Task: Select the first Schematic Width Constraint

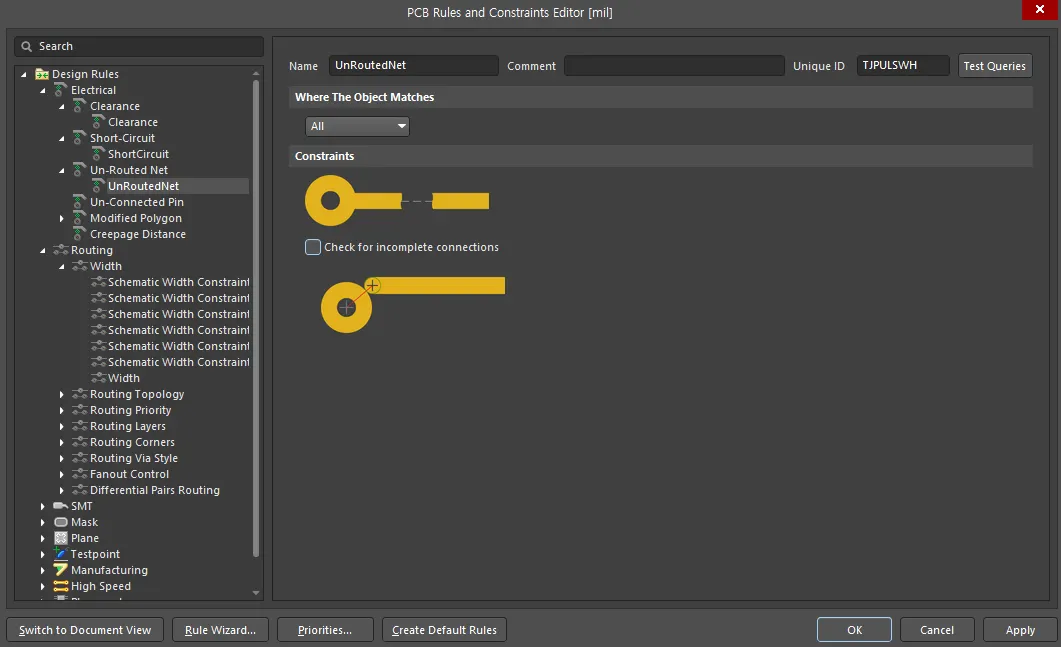Action: tap(179, 282)
